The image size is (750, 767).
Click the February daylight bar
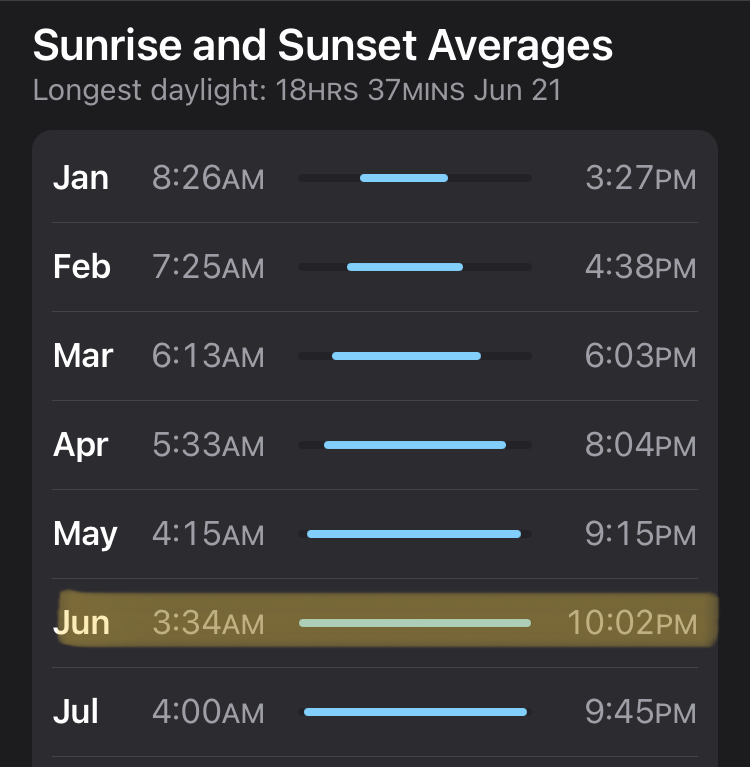click(x=405, y=267)
